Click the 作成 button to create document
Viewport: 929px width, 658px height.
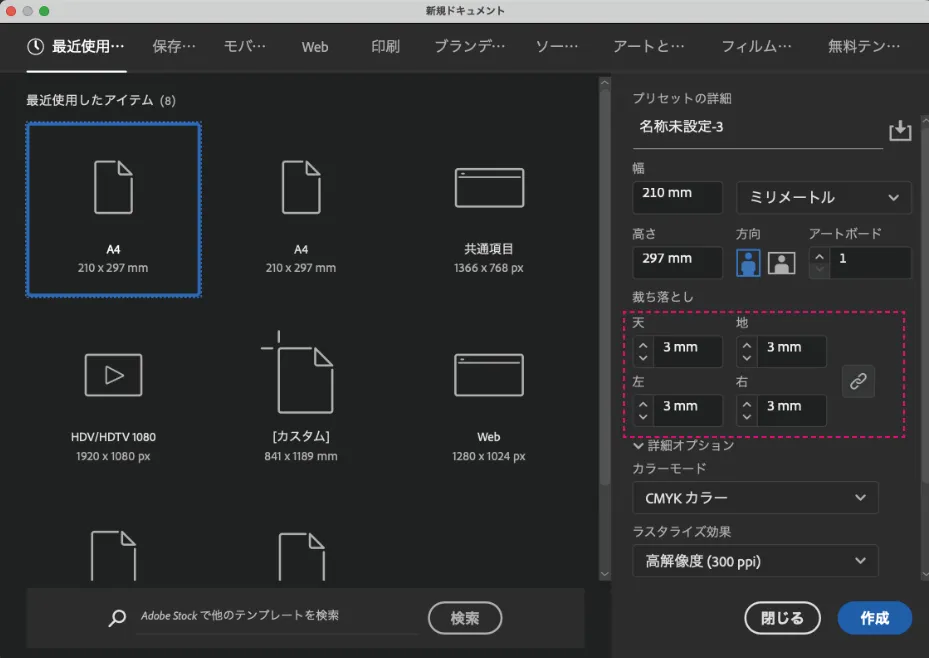[874, 618]
